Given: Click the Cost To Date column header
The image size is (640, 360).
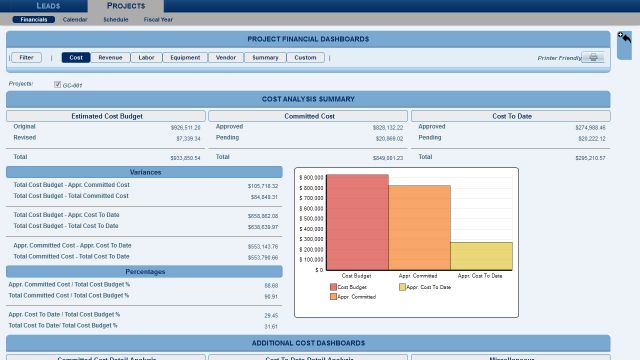Looking at the screenshot, I should point(511,116).
